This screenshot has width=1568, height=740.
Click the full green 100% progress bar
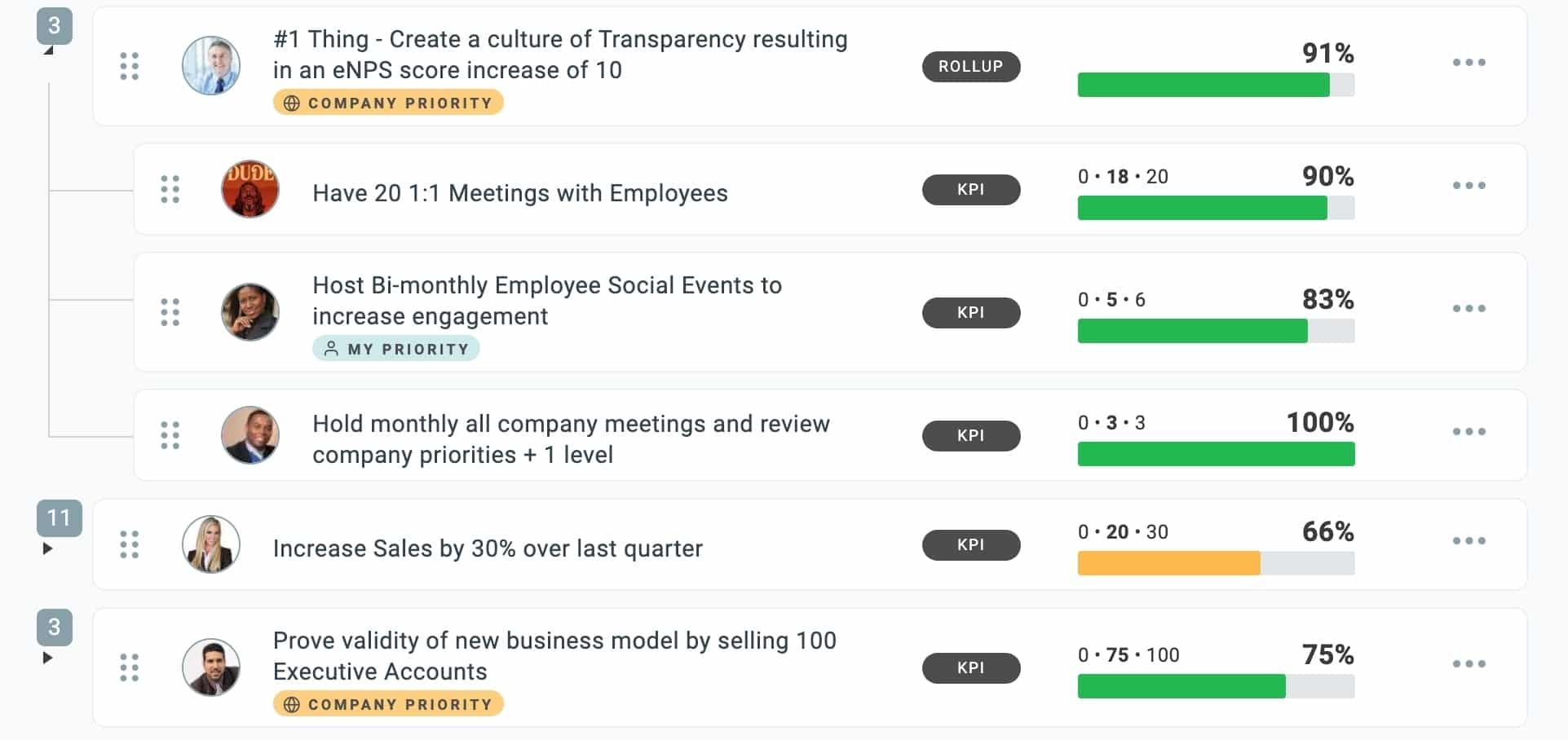[1215, 454]
